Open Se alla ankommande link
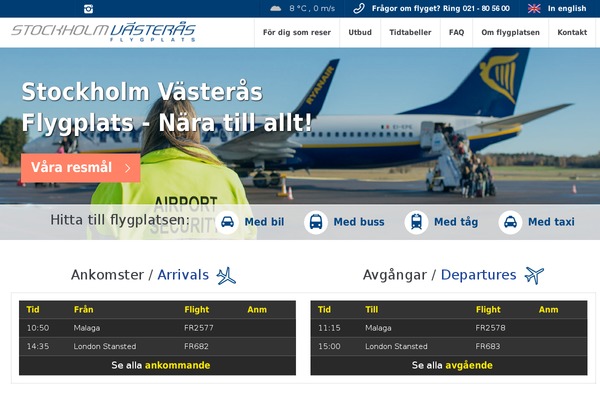 pos(161,365)
